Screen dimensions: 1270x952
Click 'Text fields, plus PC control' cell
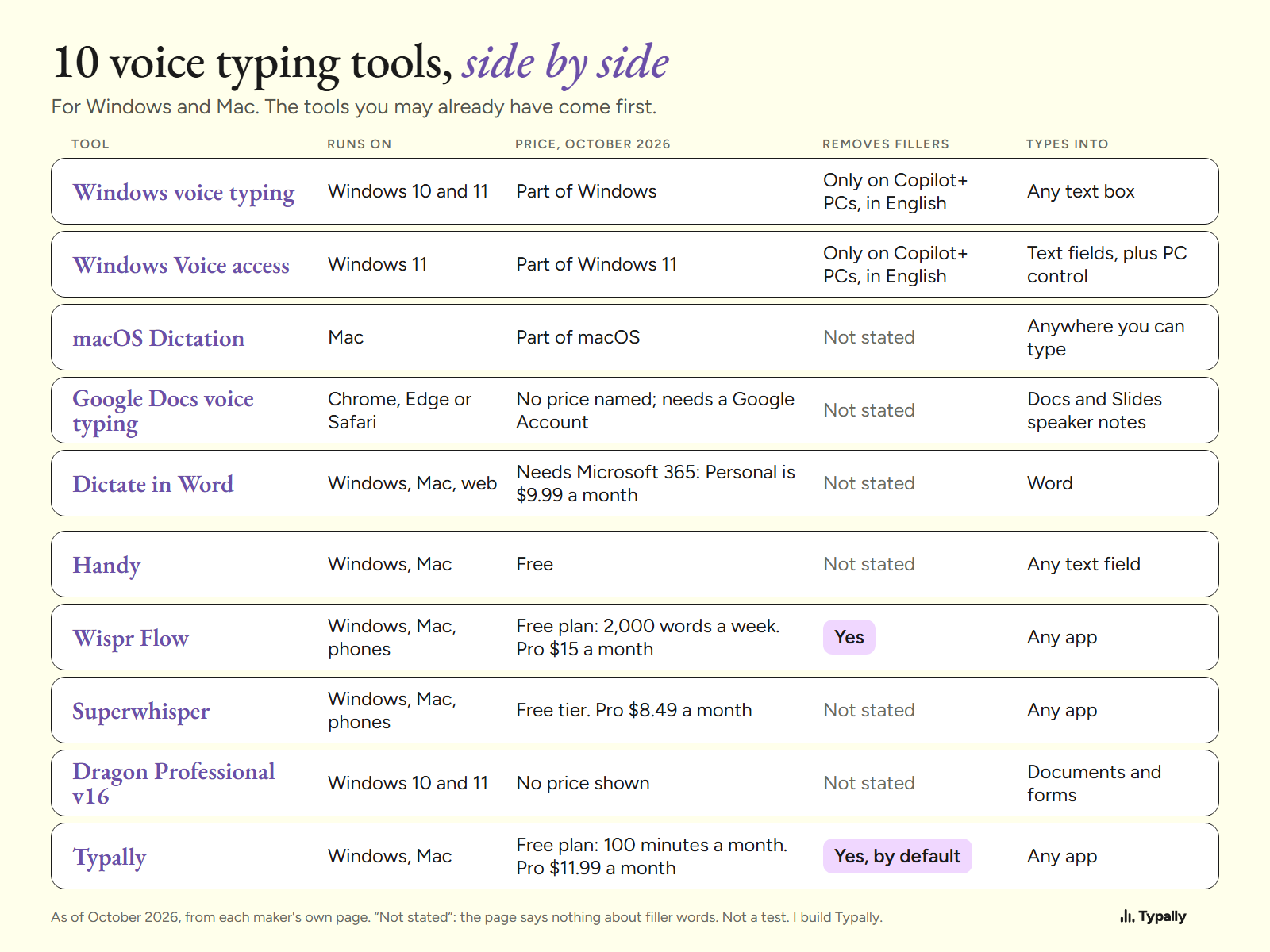1107,264
